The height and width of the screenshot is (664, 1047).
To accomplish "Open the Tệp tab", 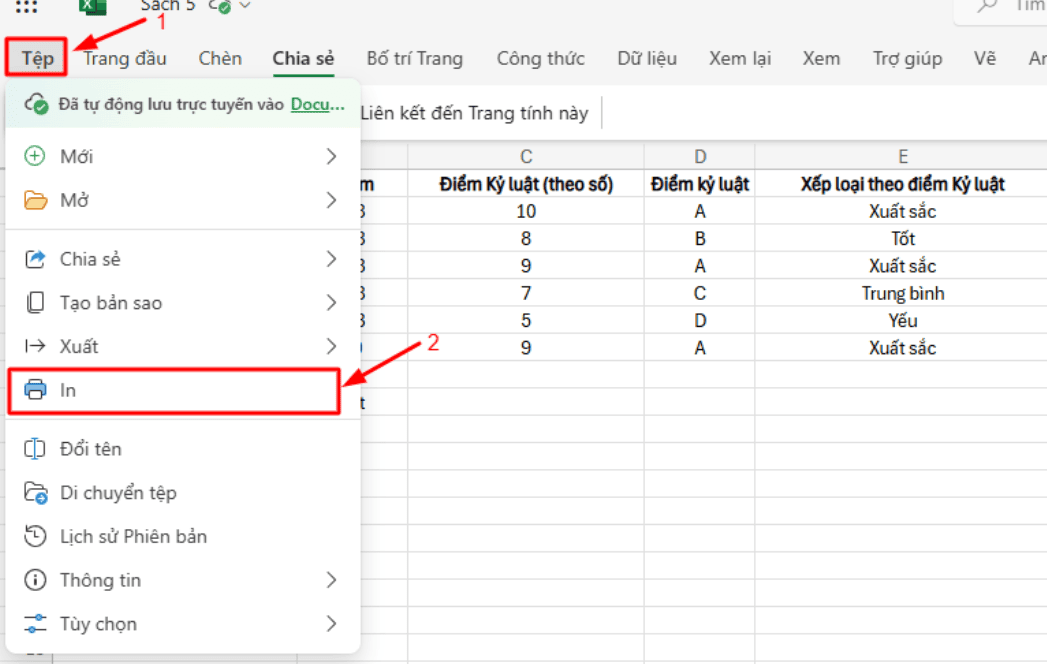I will [37, 58].
